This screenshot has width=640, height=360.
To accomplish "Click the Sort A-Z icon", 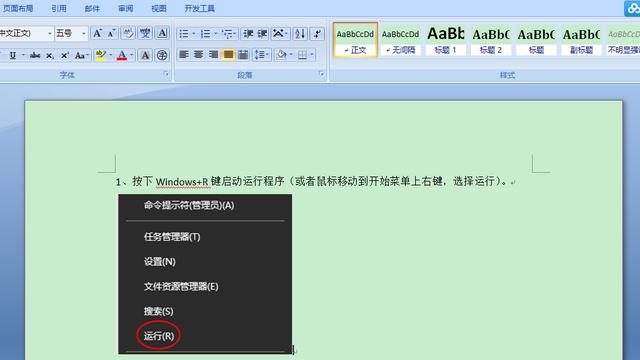I will pyautogui.click(x=300, y=34).
